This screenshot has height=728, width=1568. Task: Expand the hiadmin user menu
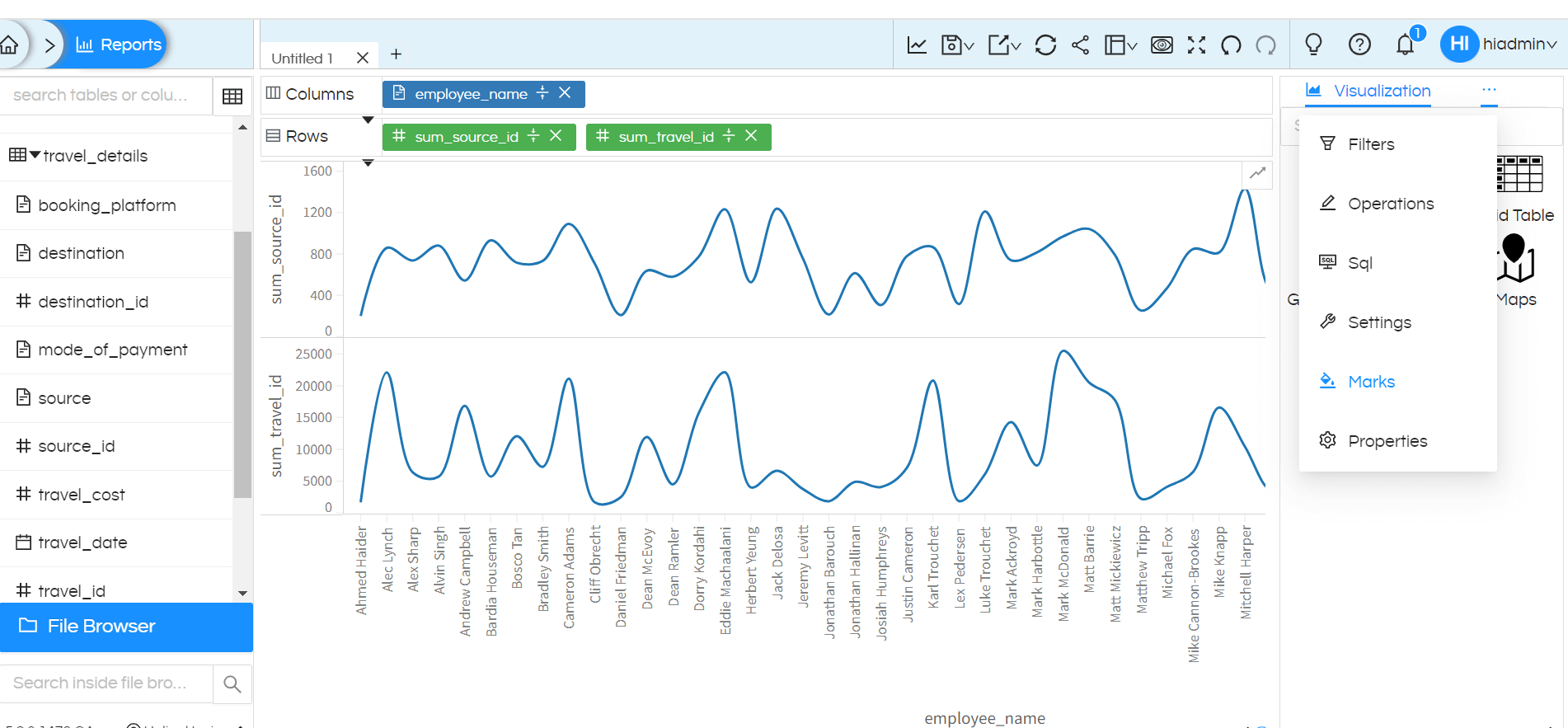pyautogui.click(x=1519, y=45)
